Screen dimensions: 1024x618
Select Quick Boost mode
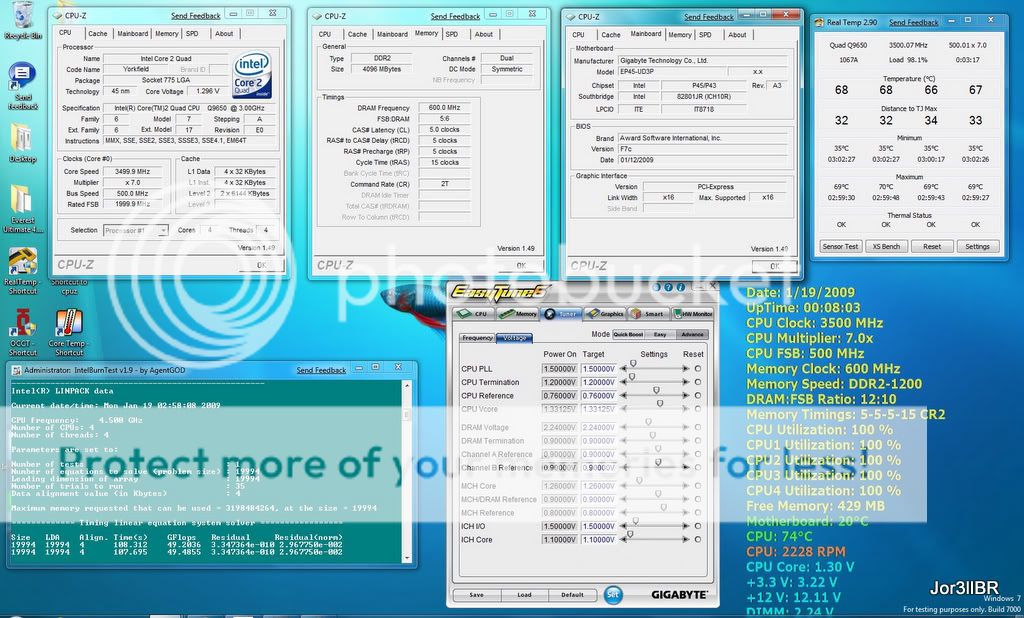628,334
